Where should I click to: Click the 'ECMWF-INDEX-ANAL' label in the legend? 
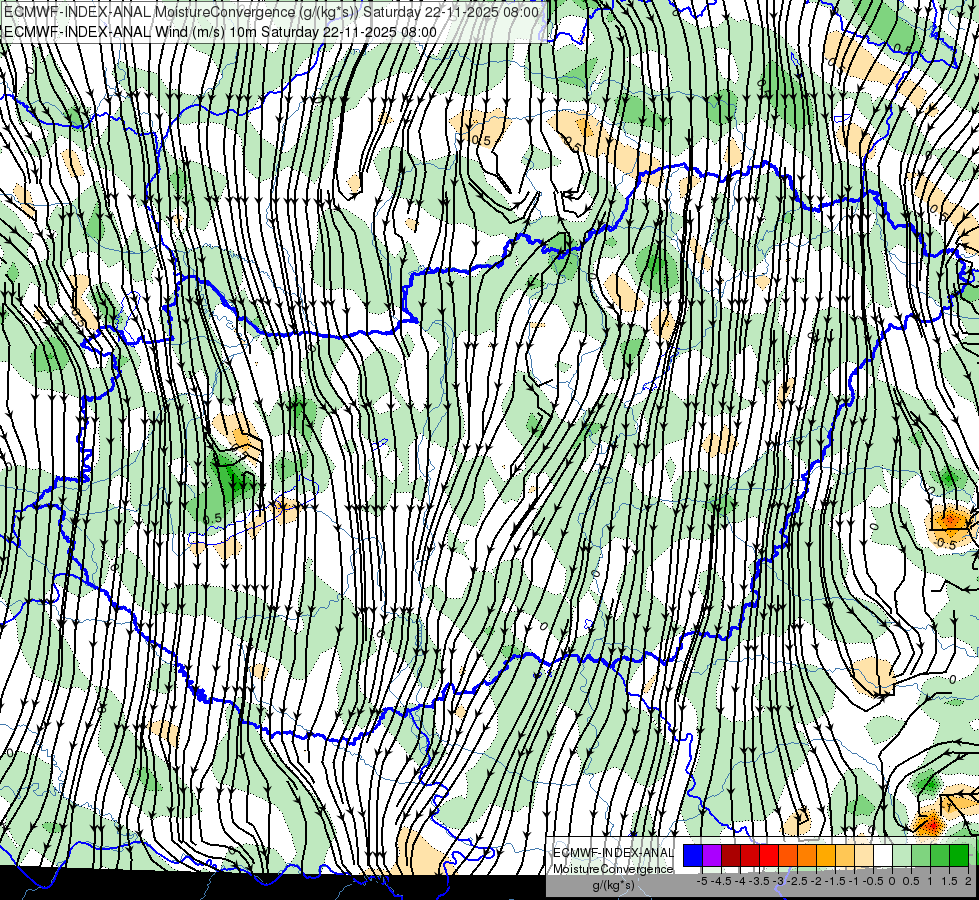(614, 853)
